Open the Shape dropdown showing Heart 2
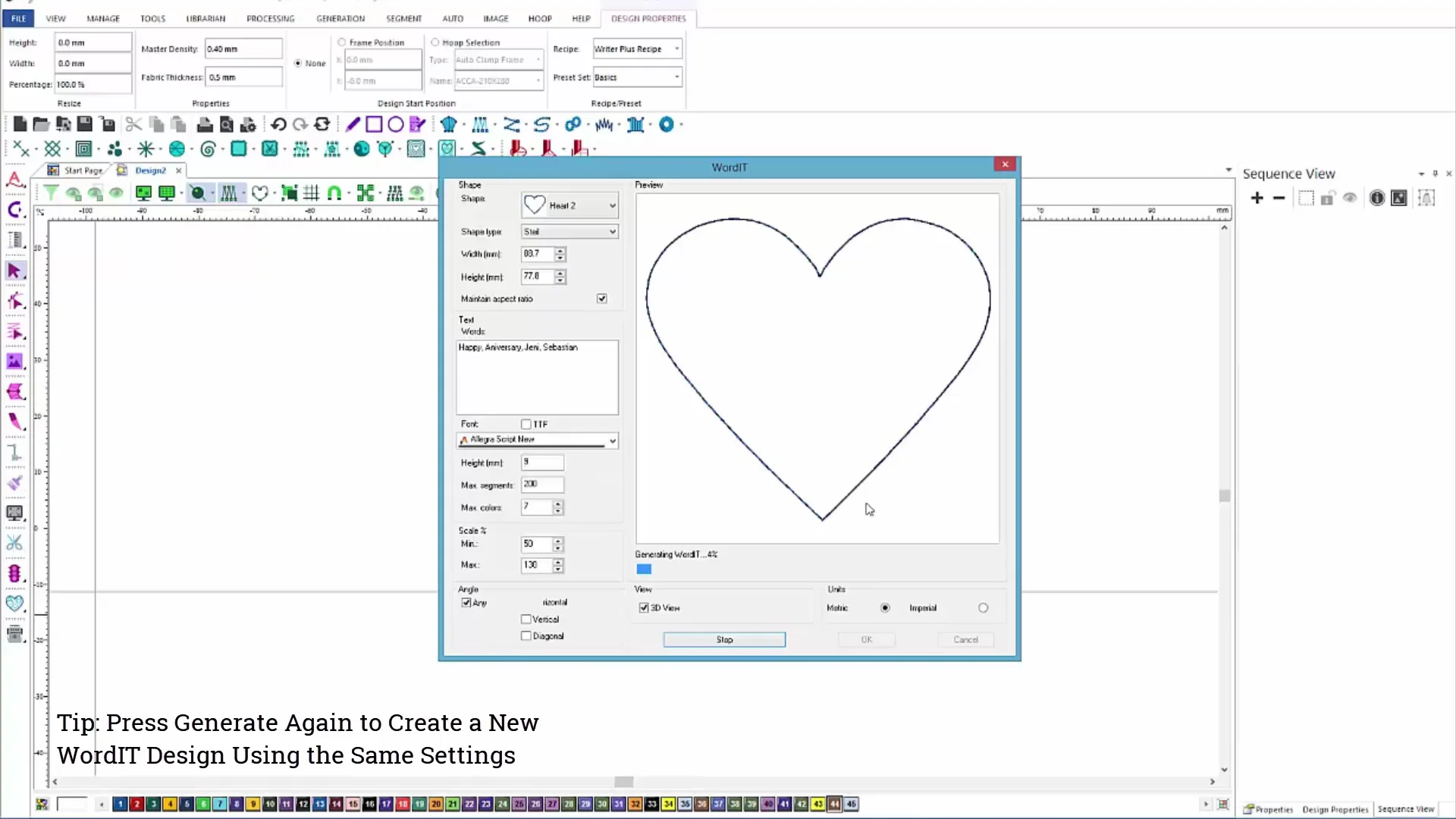Viewport: 1456px width, 819px height. 612,205
